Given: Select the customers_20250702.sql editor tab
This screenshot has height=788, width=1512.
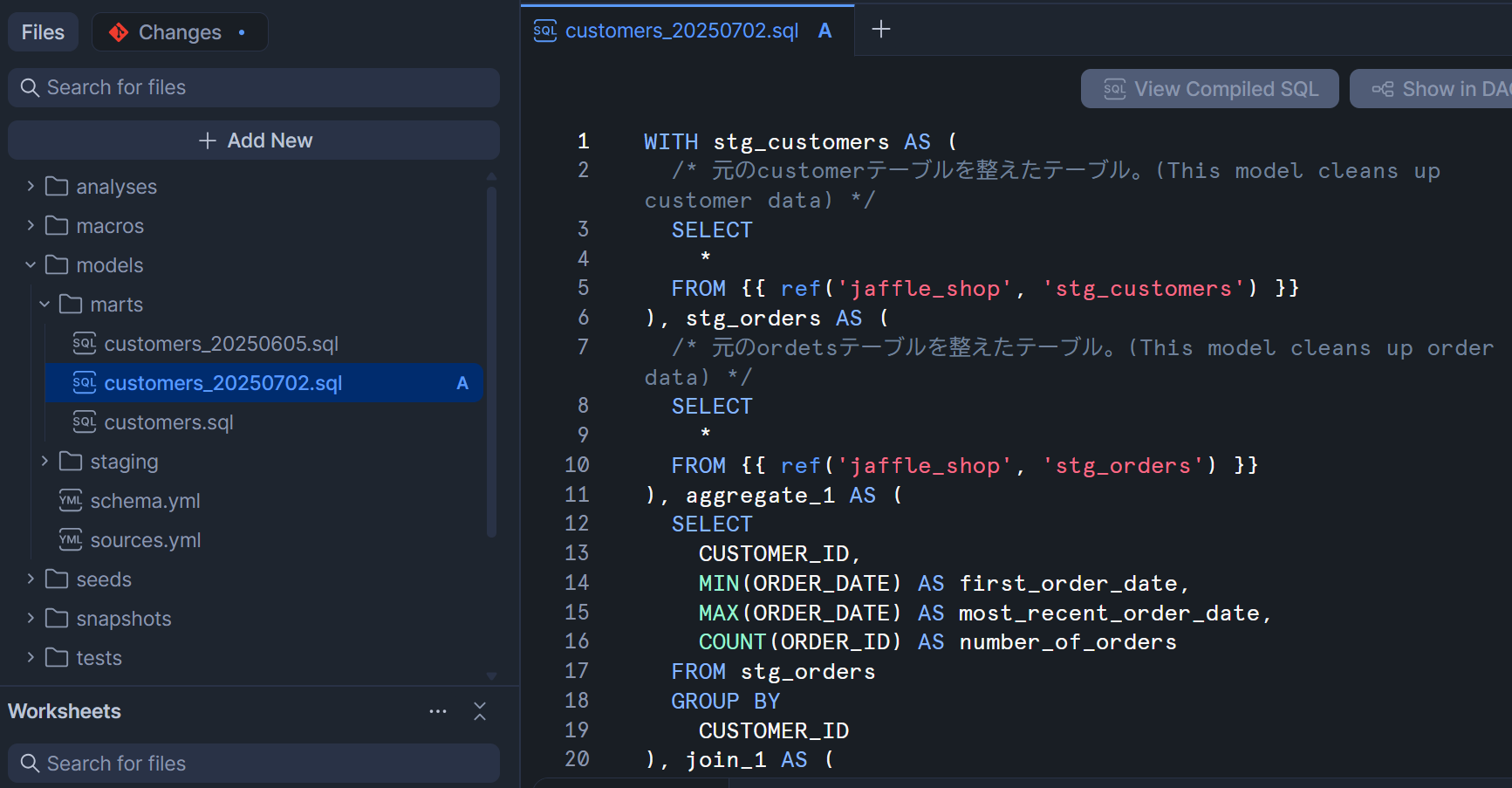Looking at the screenshot, I should pyautogui.click(x=688, y=31).
